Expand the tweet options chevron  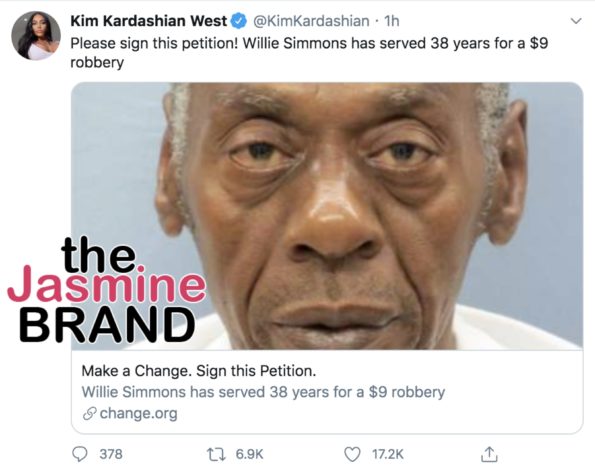coord(576,21)
